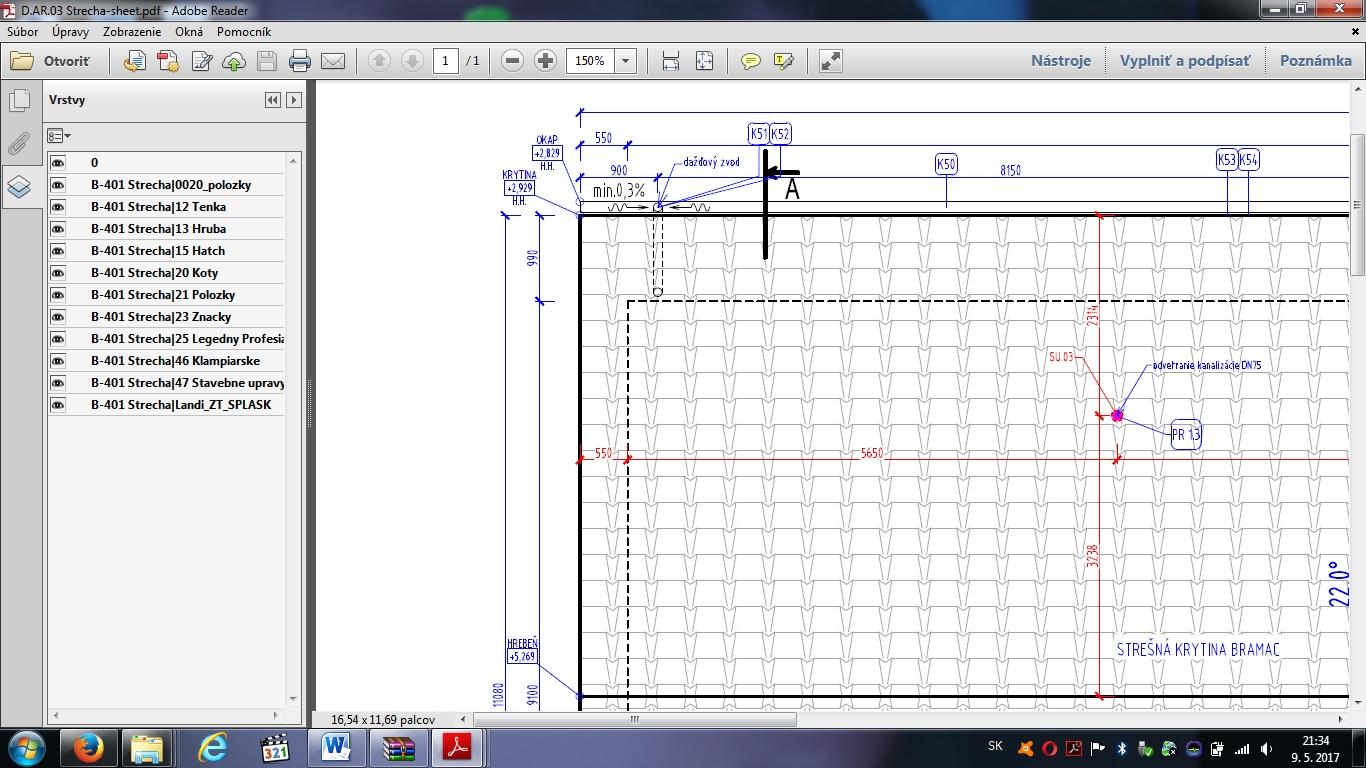Open the page thumbnails panel

coord(19,101)
